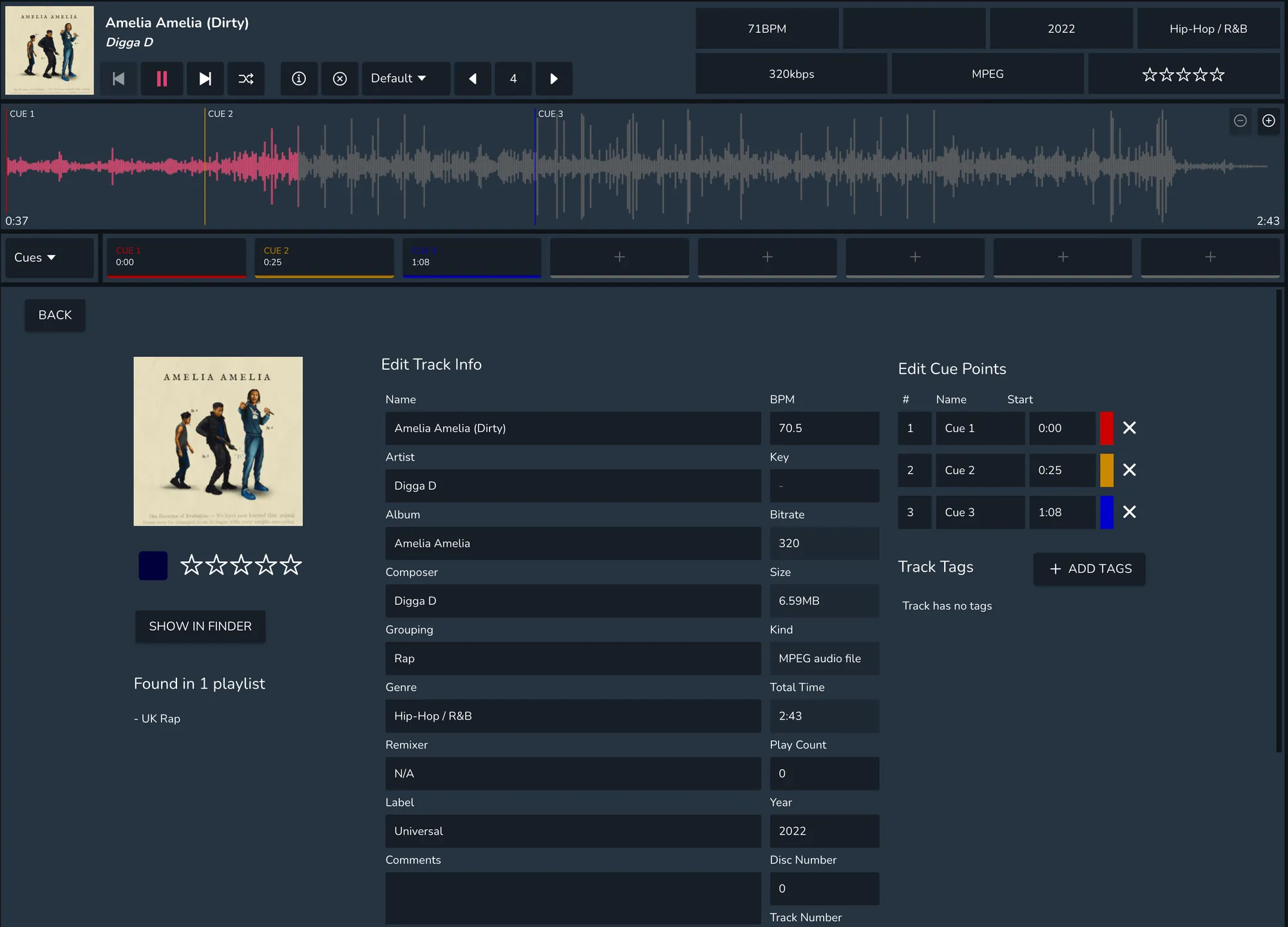Increase the value with right arrow stepper
Viewport: 1288px width, 927px height.
pos(553,79)
